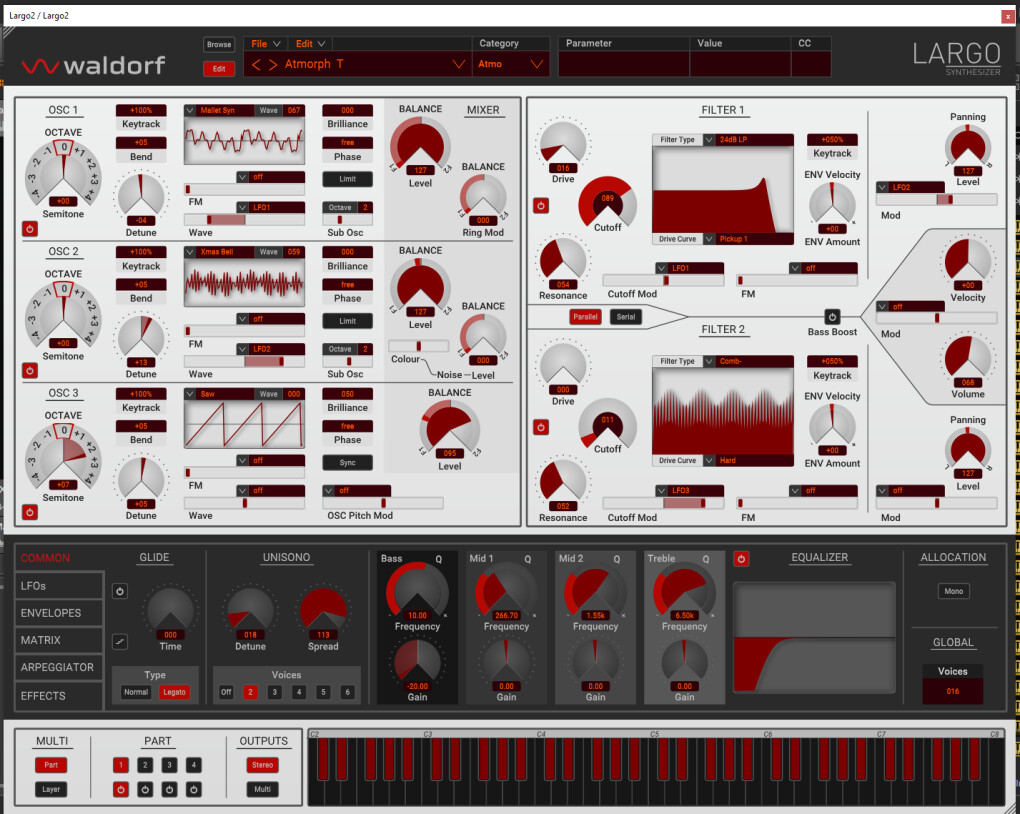1020x814 pixels.
Task: Open OSC 2 waveform dropdown Xmas Bell
Action: 219,252
